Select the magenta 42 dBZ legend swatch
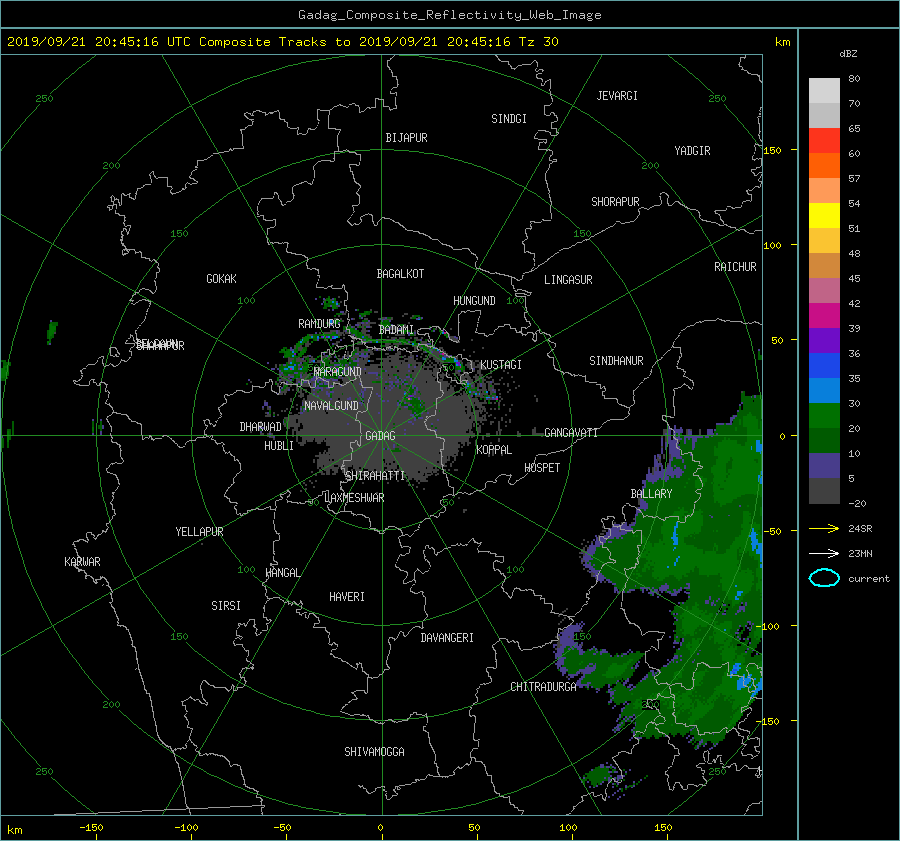This screenshot has height=841, width=900. tap(824, 315)
